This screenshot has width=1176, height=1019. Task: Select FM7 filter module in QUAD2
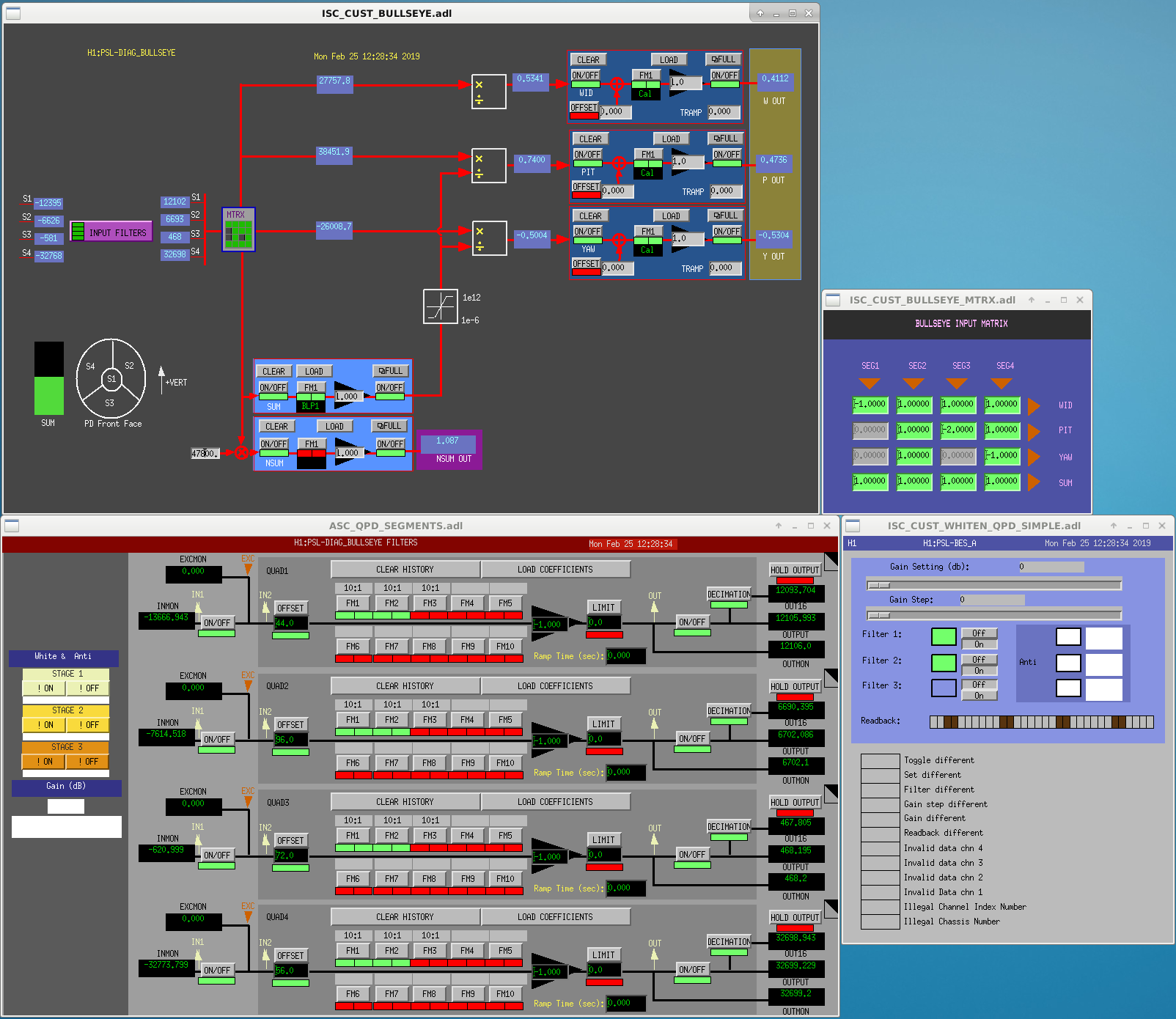392,763
